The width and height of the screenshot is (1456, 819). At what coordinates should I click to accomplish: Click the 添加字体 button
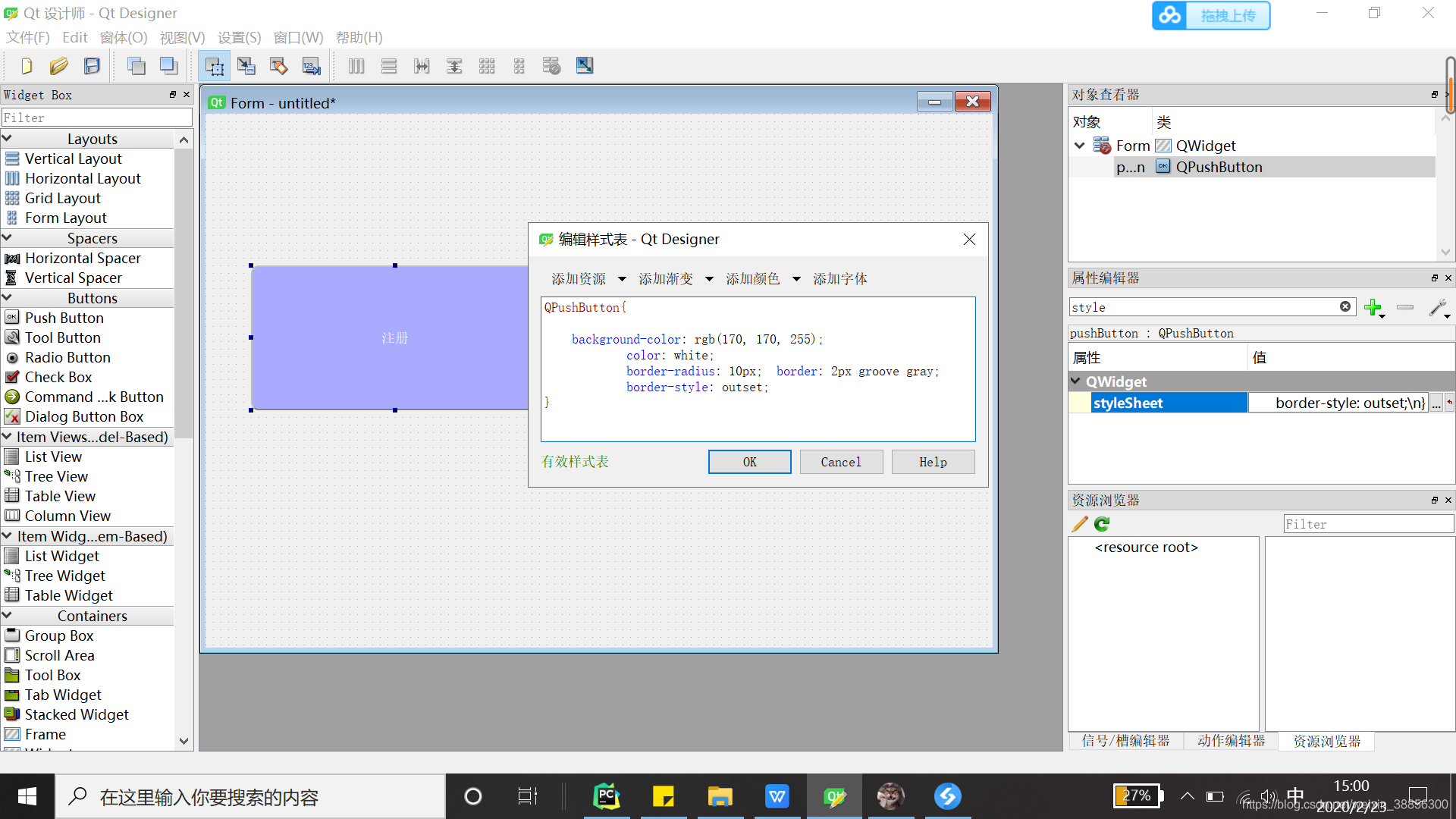coord(839,279)
